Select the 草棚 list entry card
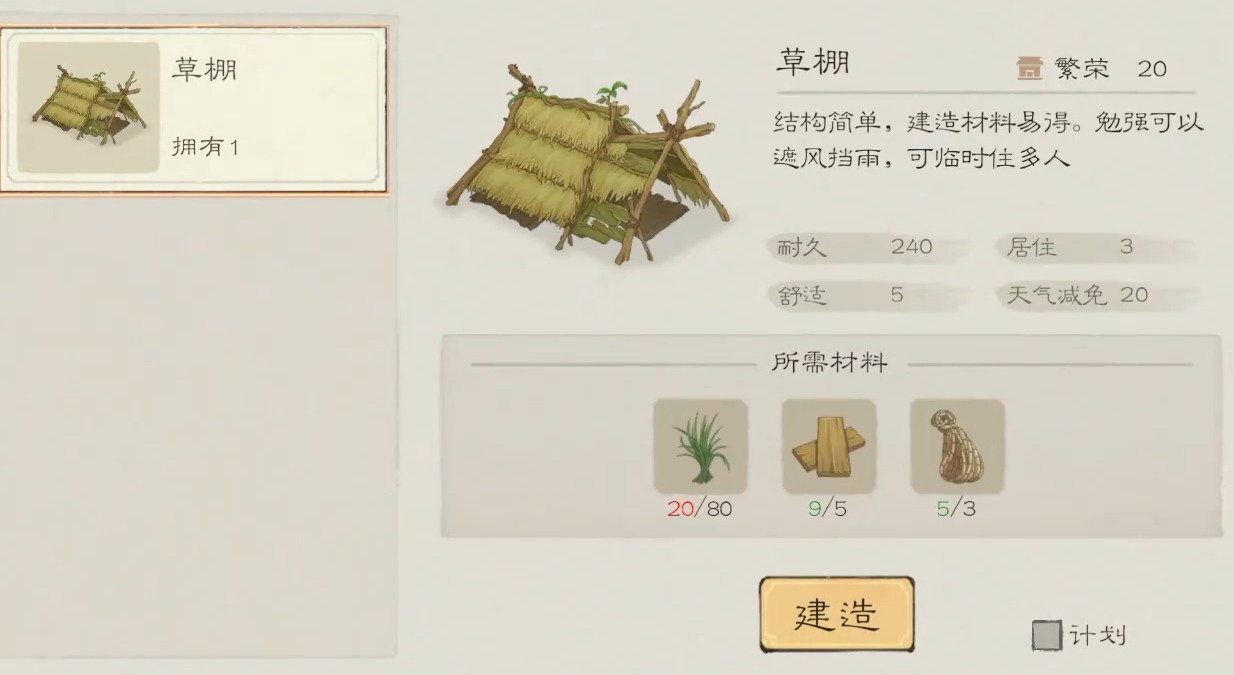The height and width of the screenshot is (675, 1234). click(x=194, y=109)
